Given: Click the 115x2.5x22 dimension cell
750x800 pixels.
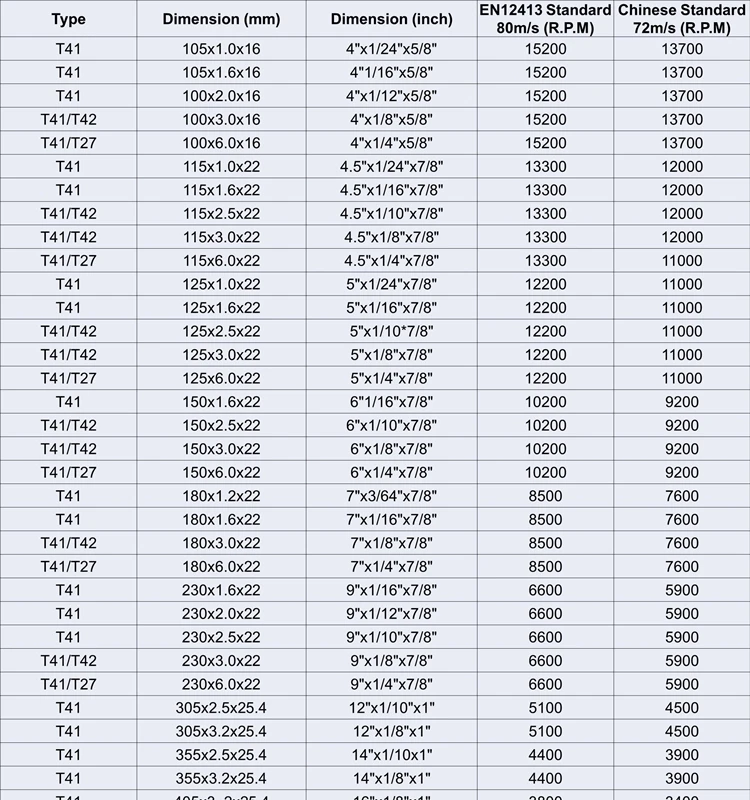Looking at the screenshot, I should [221, 214].
